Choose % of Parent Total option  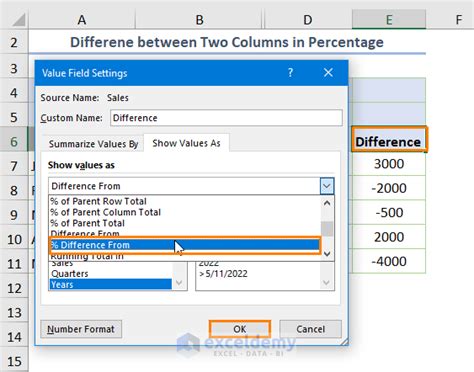tap(185, 223)
